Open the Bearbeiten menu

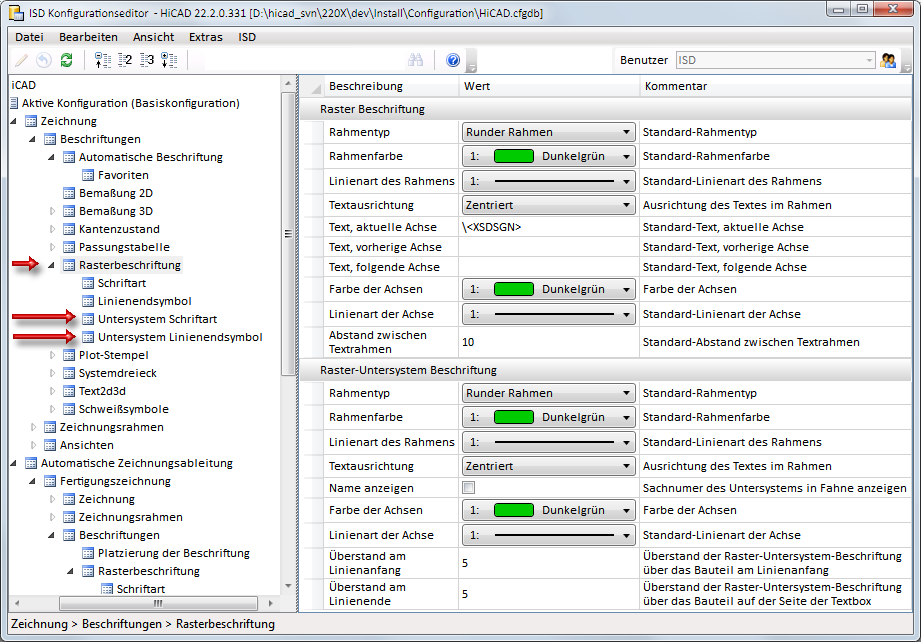(x=88, y=37)
